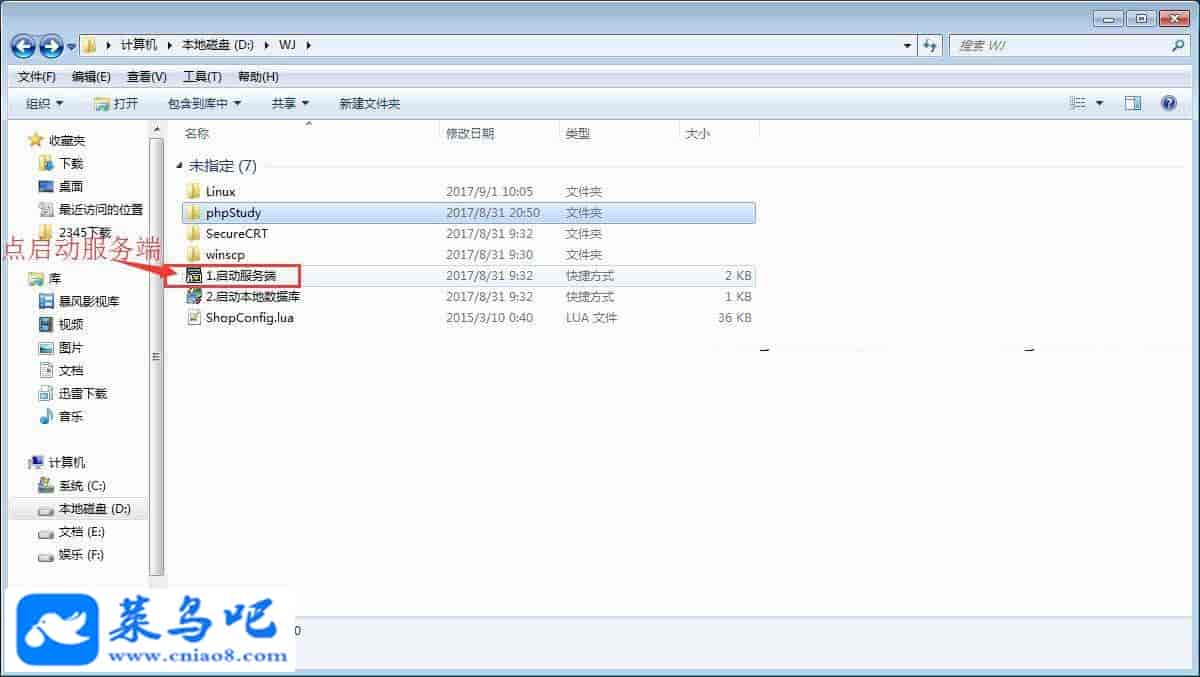The width and height of the screenshot is (1200, 677).
Task: Open the view options dropdown arrow
Action: (x=1100, y=104)
